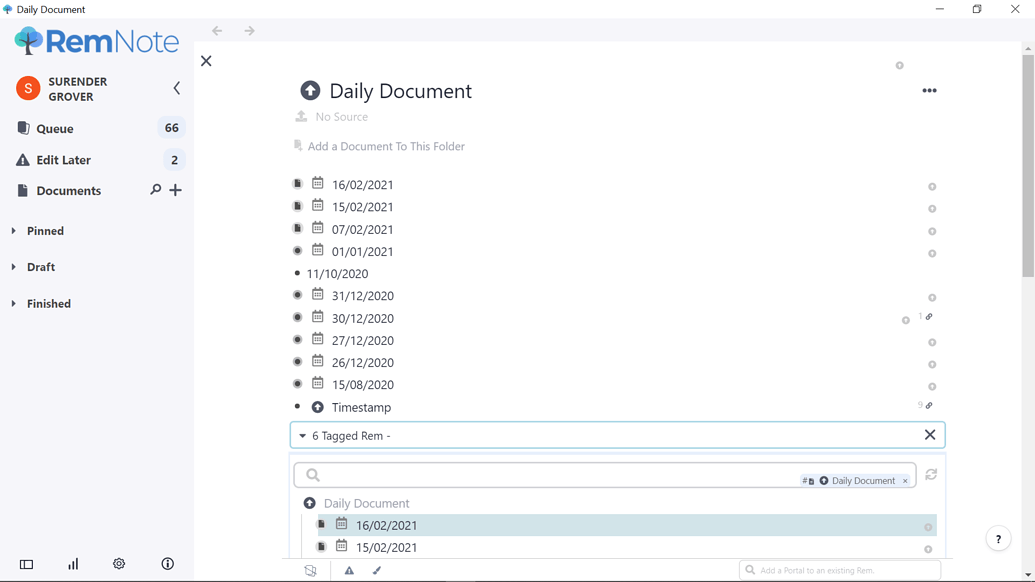
Task: Open the Queue in sidebar
Action: tap(55, 128)
